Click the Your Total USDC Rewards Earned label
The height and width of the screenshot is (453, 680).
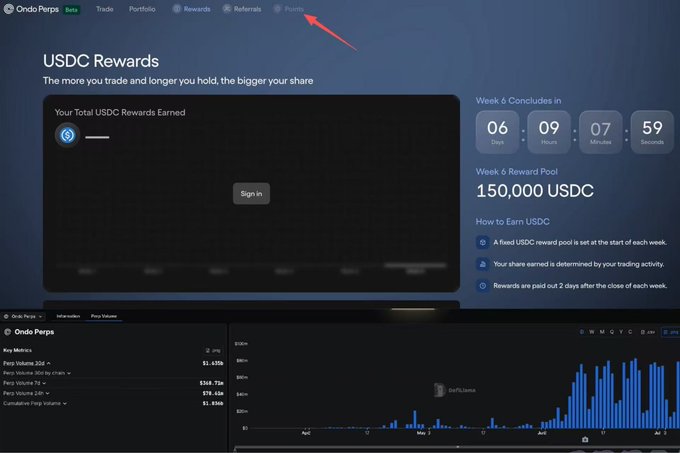point(120,112)
